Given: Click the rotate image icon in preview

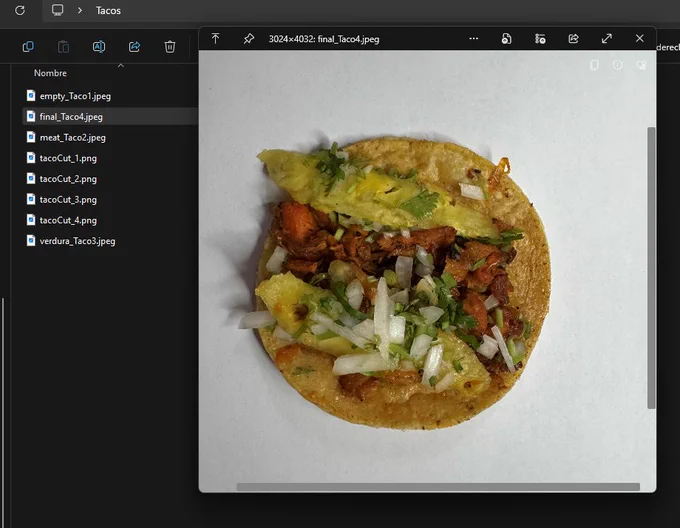Looking at the screenshot, I should 507,39.
